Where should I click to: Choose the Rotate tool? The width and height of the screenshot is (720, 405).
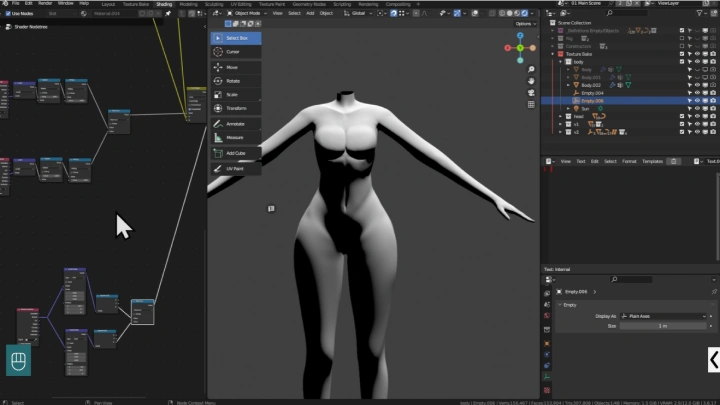point(235,80)
